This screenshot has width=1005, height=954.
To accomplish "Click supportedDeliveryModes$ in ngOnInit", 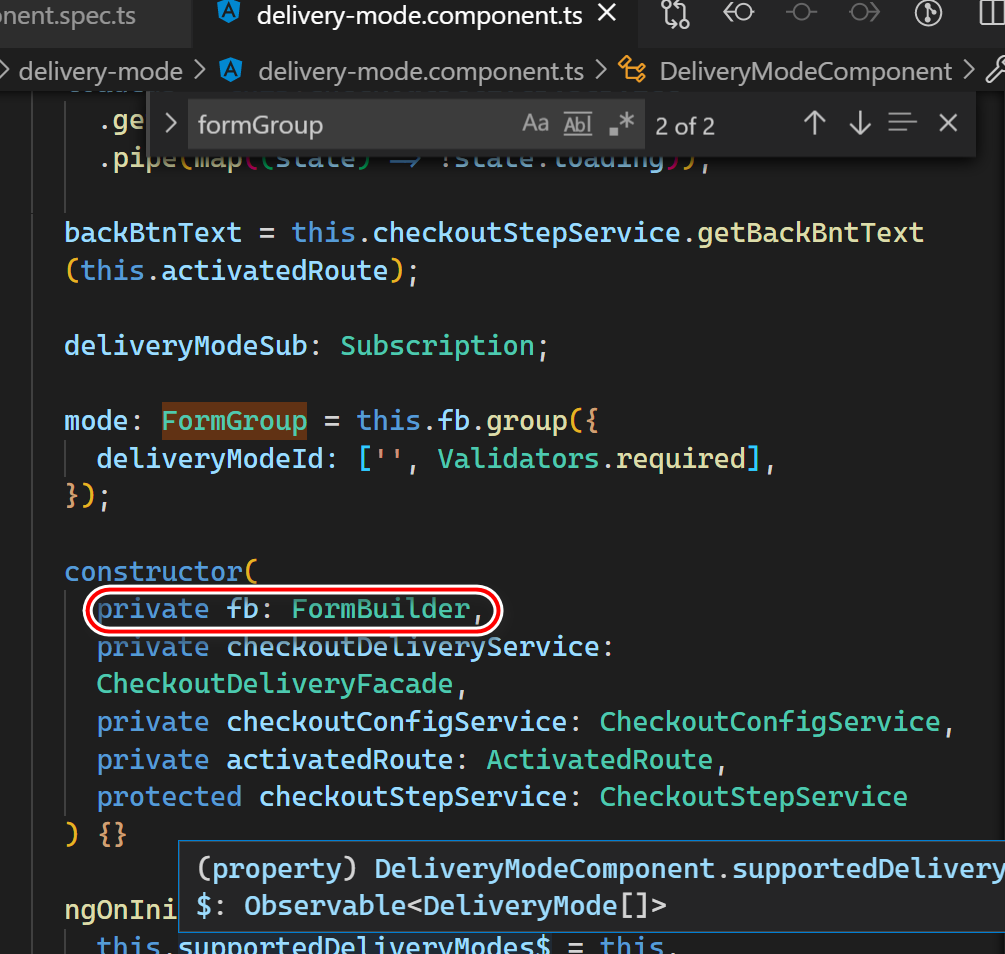I will (x=364, y=944).
